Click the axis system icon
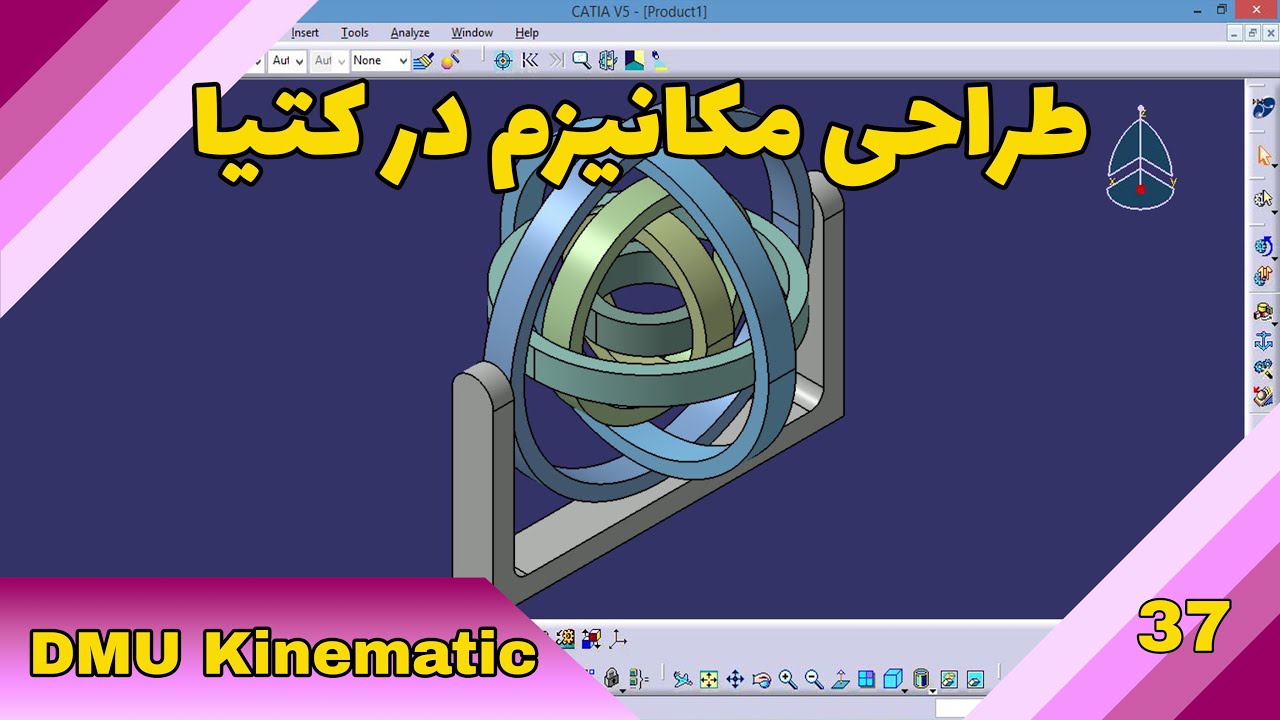This screenshot has width=1280, height=720. (618, 638)
